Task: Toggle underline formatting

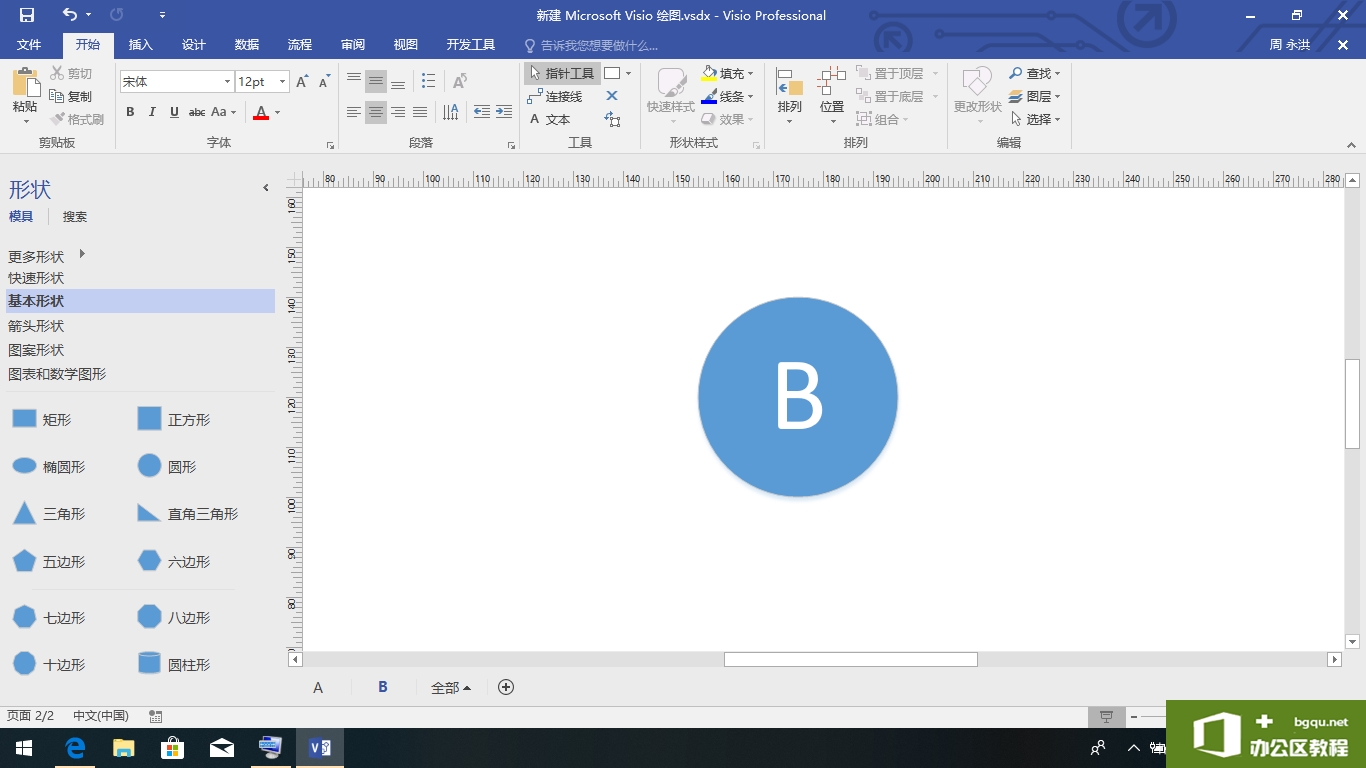Action: tap(174, 112)
